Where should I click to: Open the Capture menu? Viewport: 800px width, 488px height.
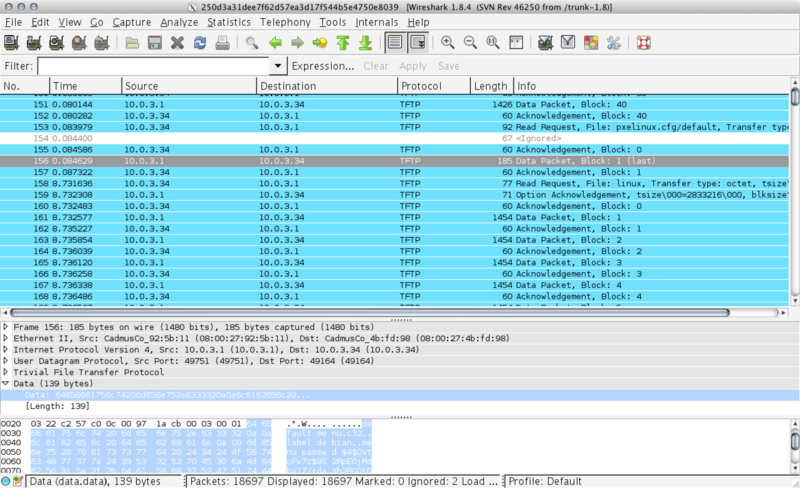(x=132, y=22)
